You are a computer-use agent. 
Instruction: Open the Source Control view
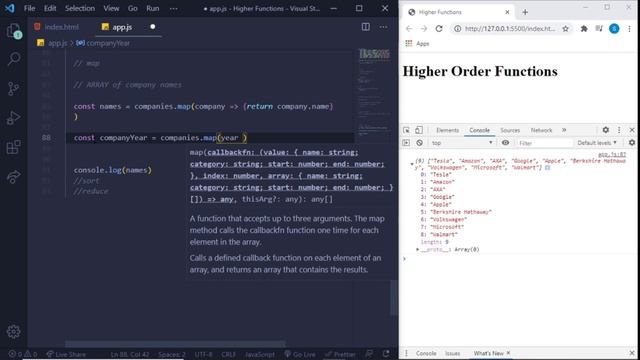pyautogui.click(x=13, y=89)
